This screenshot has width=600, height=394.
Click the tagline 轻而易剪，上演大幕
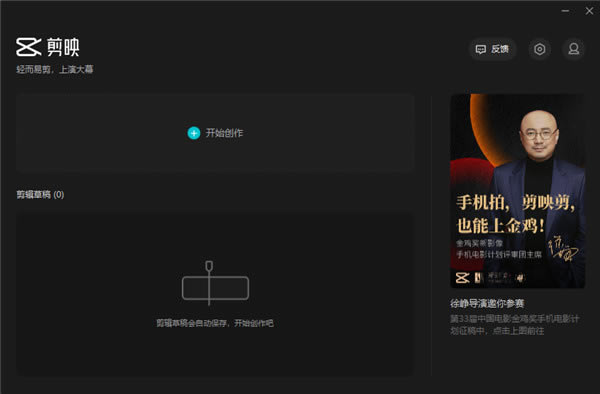pyautogui.click(x=55, y=70)
